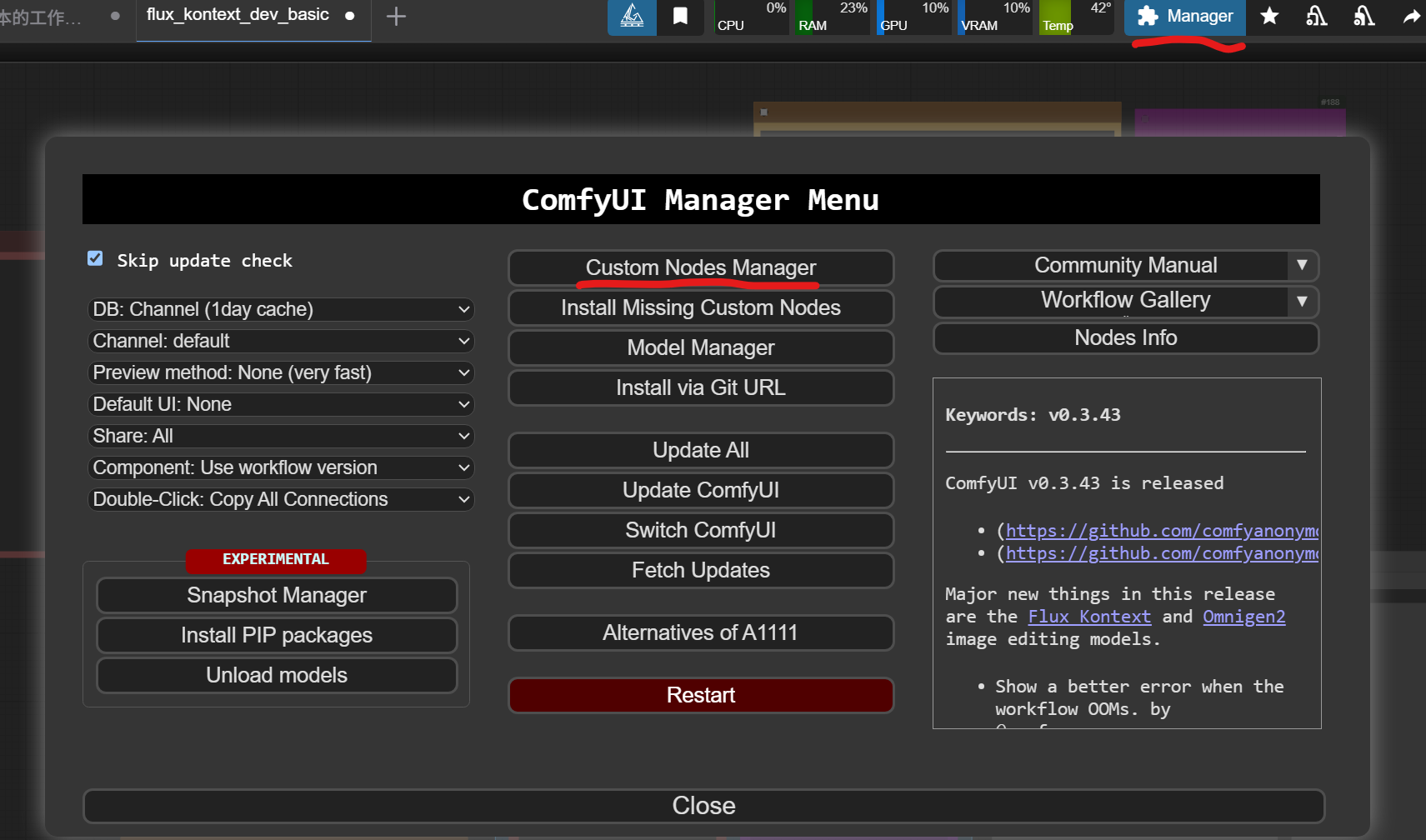Click Update ComfyUI button
The height and width of the screenshot is (840, 1426).
tap(701, 490)
